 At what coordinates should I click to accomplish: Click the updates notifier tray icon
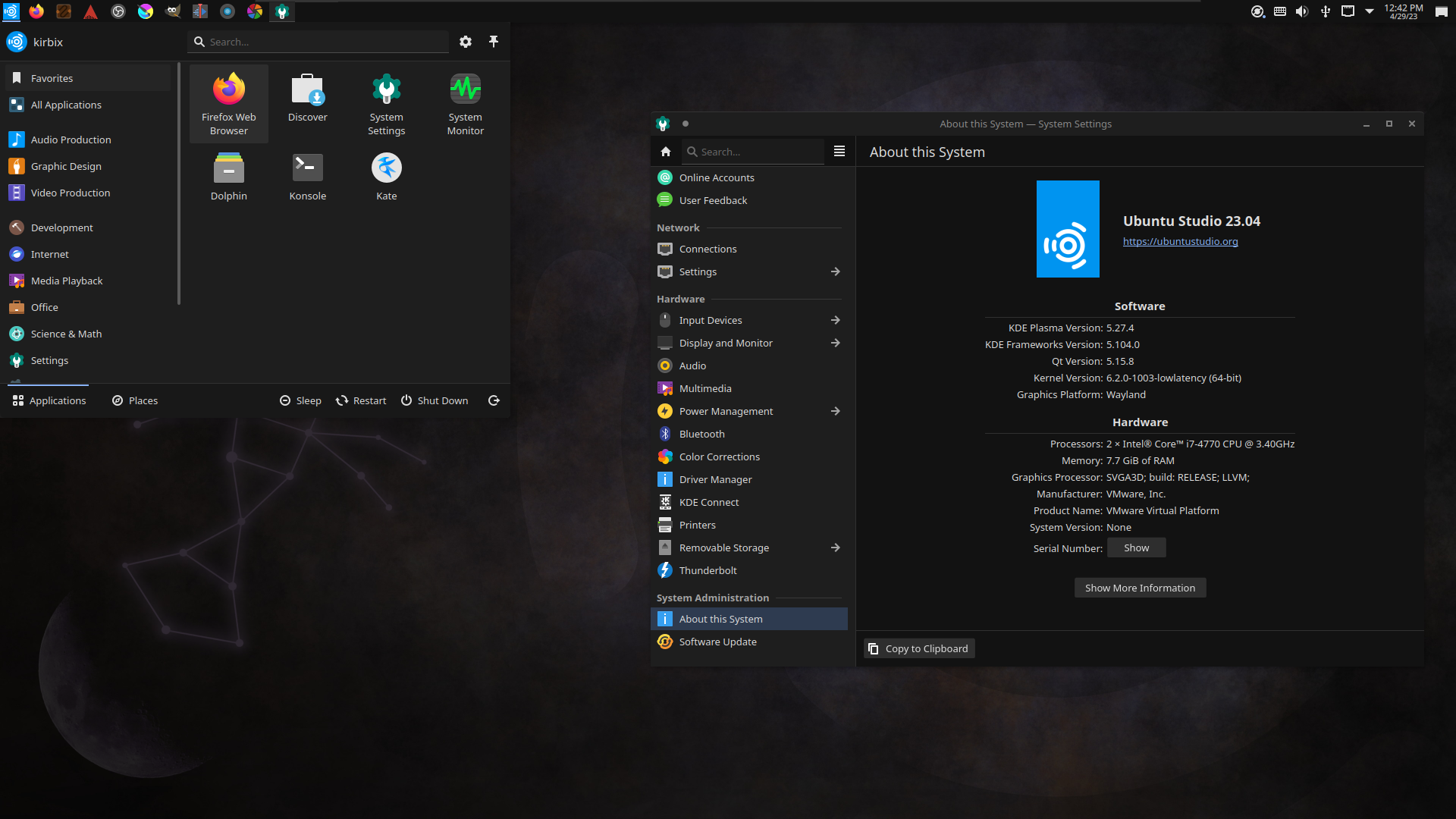click(1257, 11)
